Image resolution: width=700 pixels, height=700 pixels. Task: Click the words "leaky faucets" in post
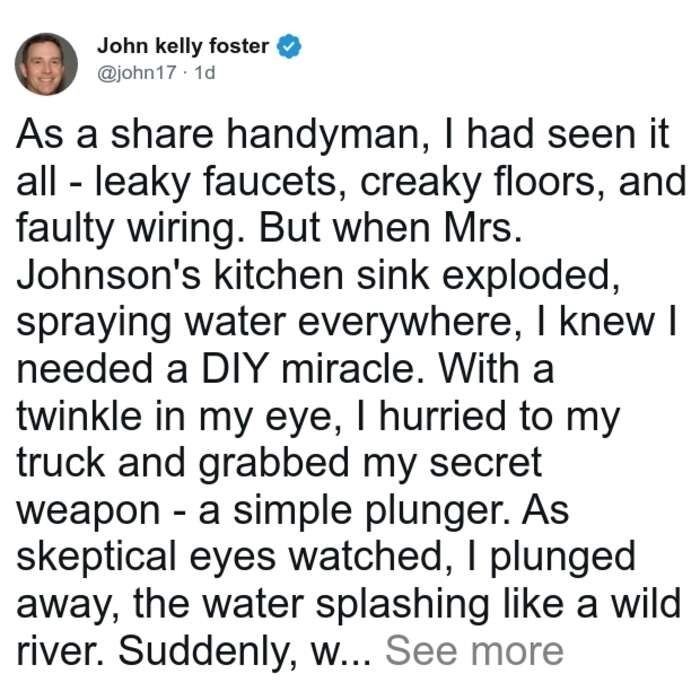216,182
